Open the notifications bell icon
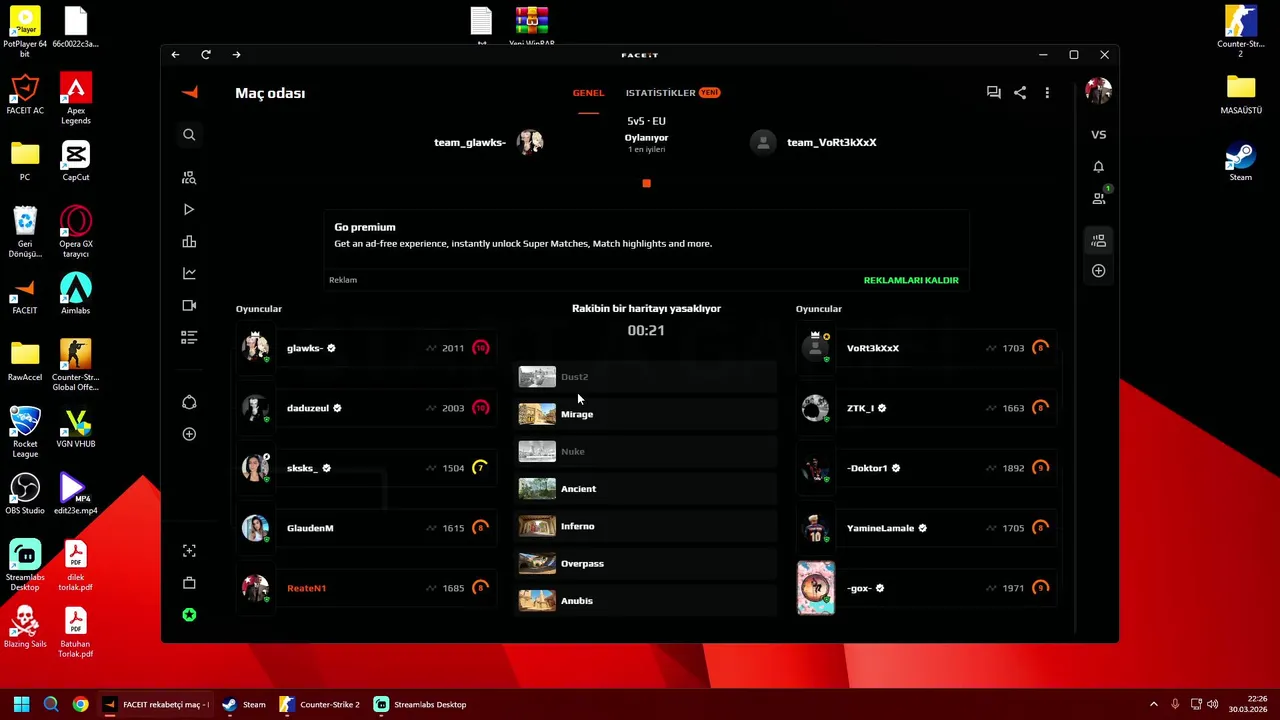1280x720 pixels. pos(1098,167)
